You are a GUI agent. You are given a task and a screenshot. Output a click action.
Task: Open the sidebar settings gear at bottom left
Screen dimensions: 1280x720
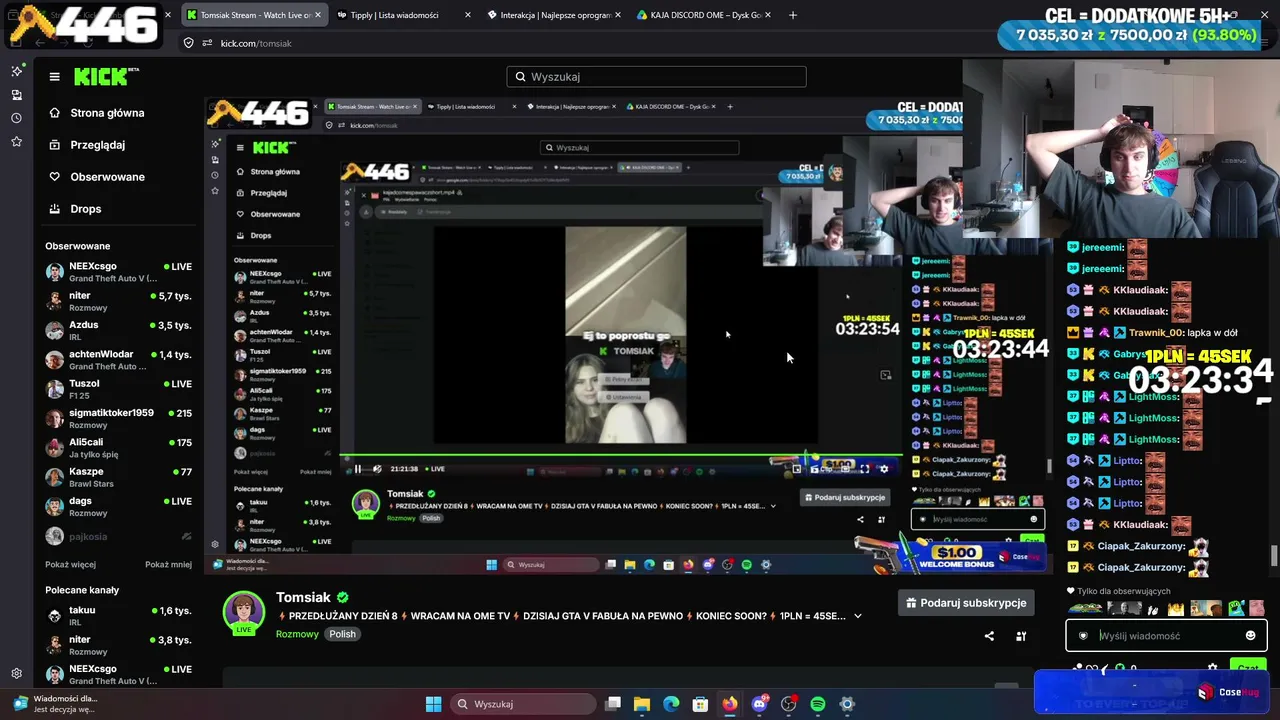click(16, 674)
